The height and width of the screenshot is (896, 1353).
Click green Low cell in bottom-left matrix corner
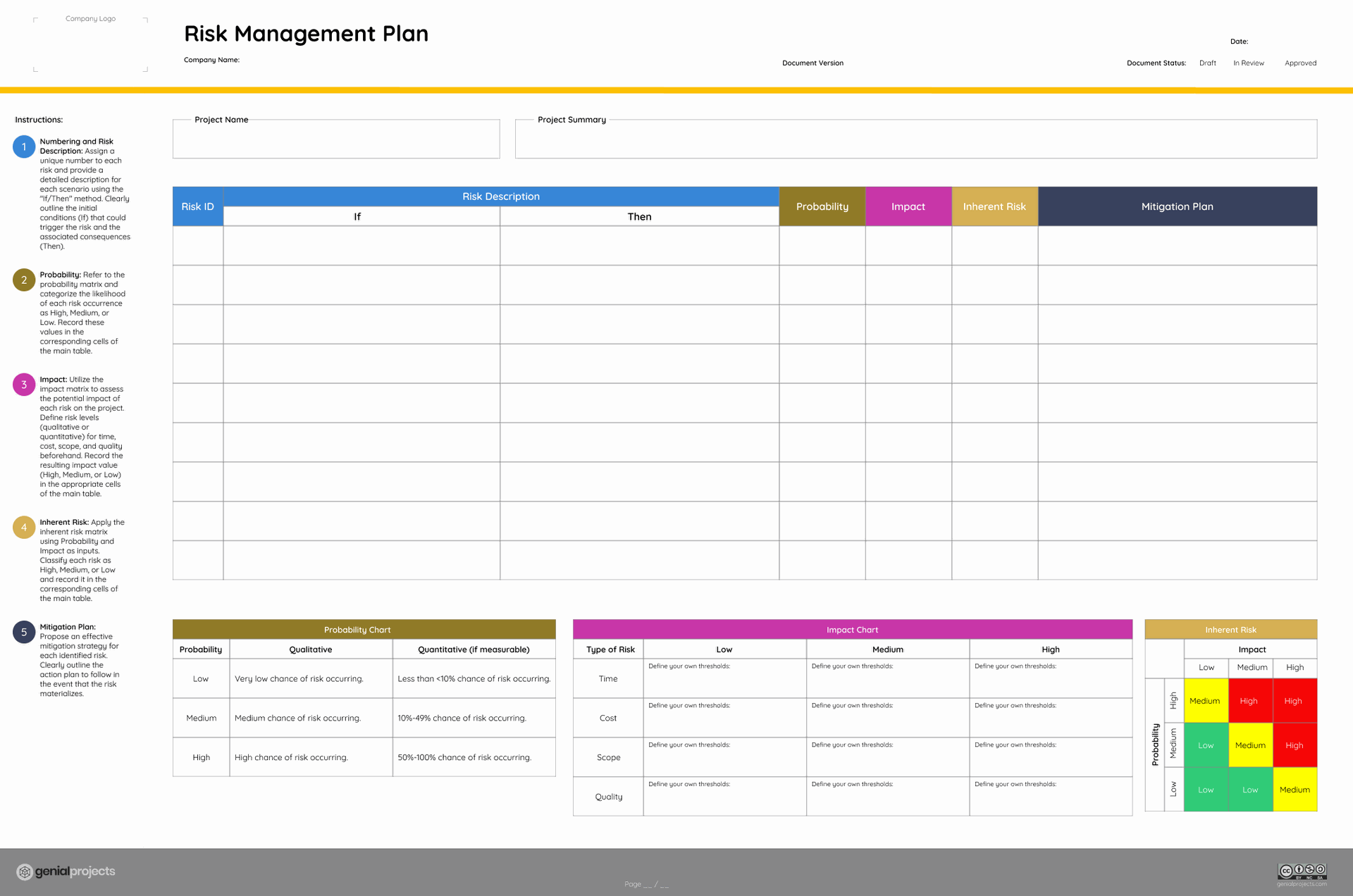click(1206, 790)
